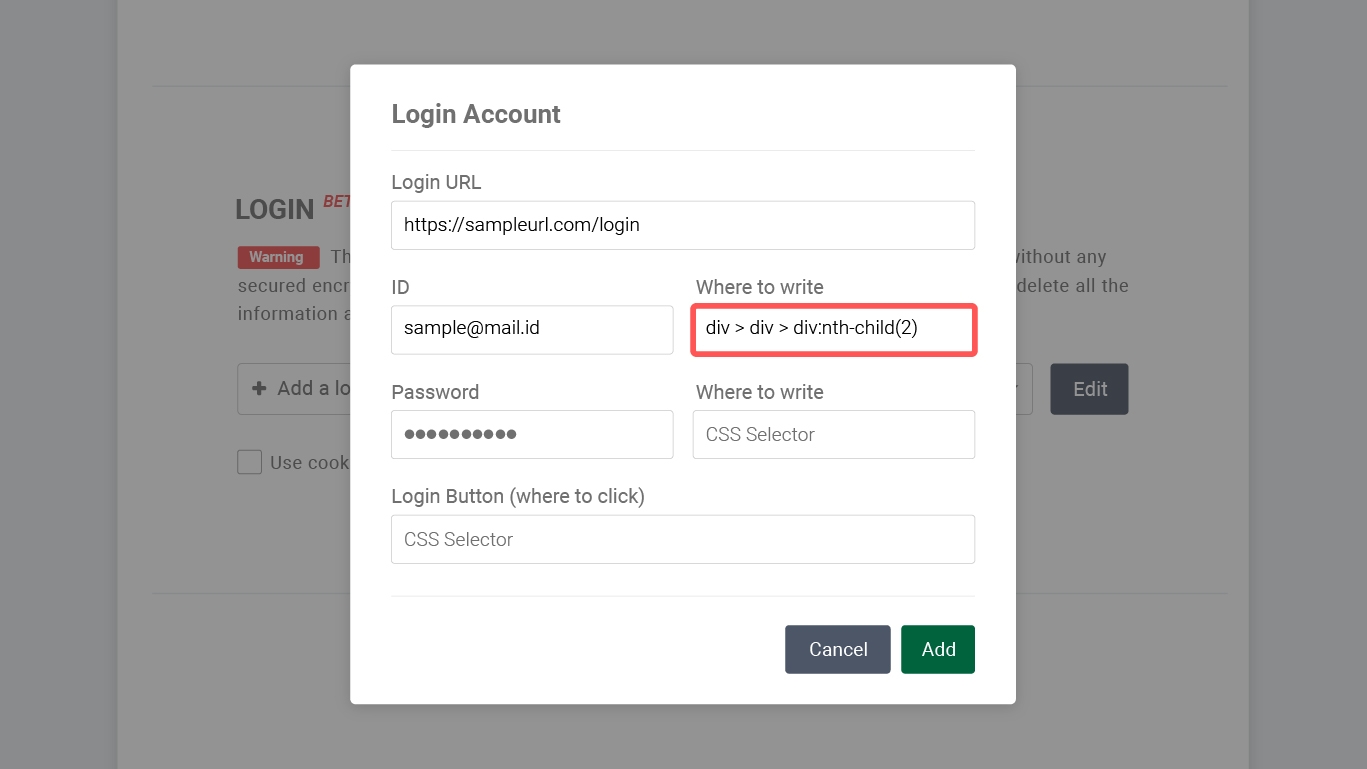Click the Login URL label text
The width and height of the screenshot is (1367, 769).
click(436, 182)
